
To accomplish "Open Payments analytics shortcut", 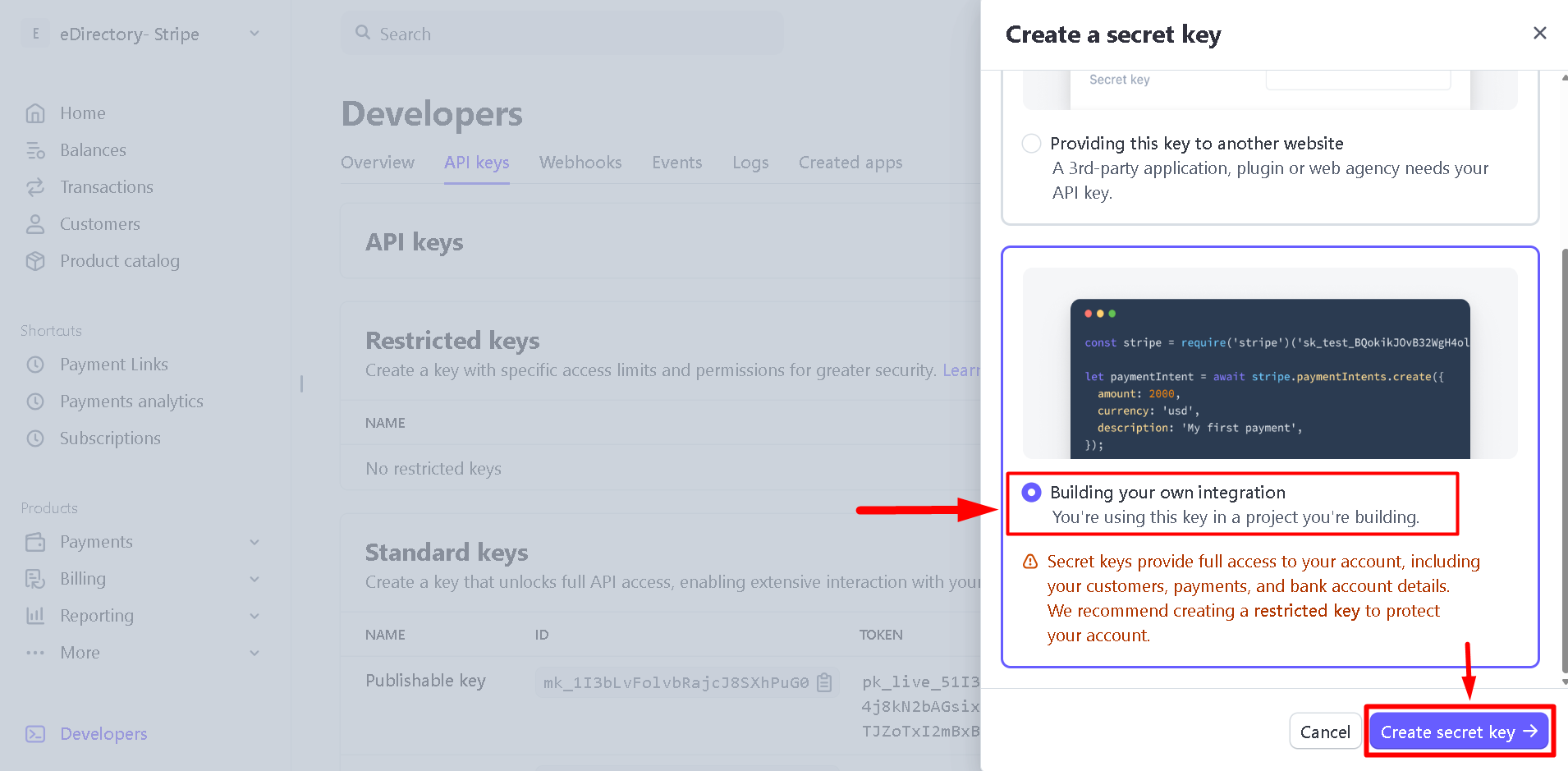I will coord(131,402).
